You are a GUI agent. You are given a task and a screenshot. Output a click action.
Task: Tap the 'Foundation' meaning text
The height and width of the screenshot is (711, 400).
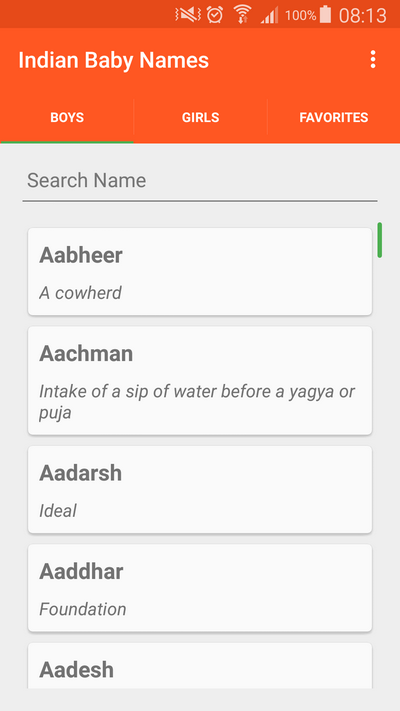83,609
